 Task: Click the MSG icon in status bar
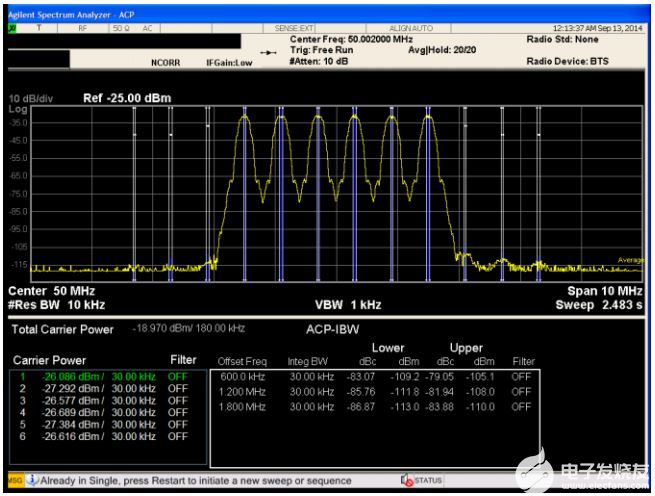[x=14, y=480]
